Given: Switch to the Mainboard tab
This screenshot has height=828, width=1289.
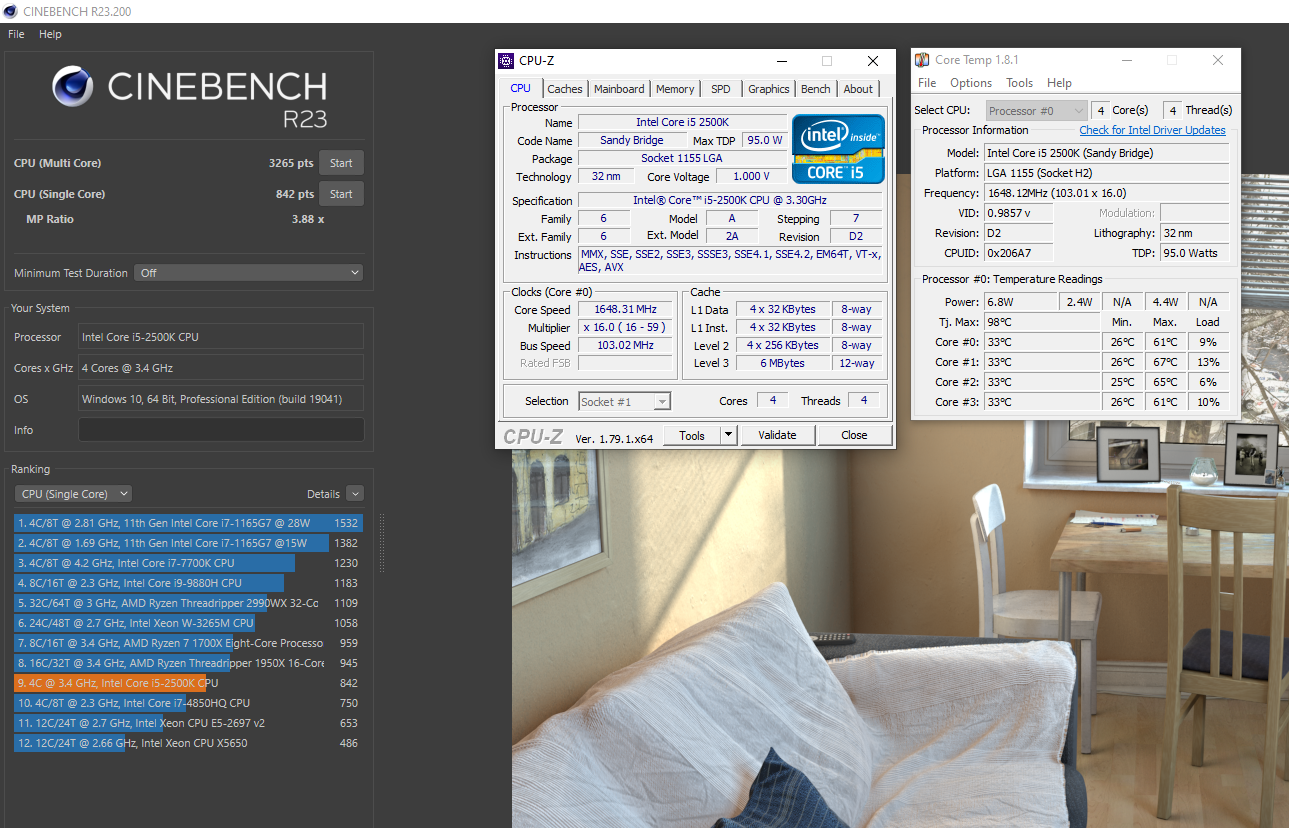Looking at the screenshot, I should coord(619,89).
